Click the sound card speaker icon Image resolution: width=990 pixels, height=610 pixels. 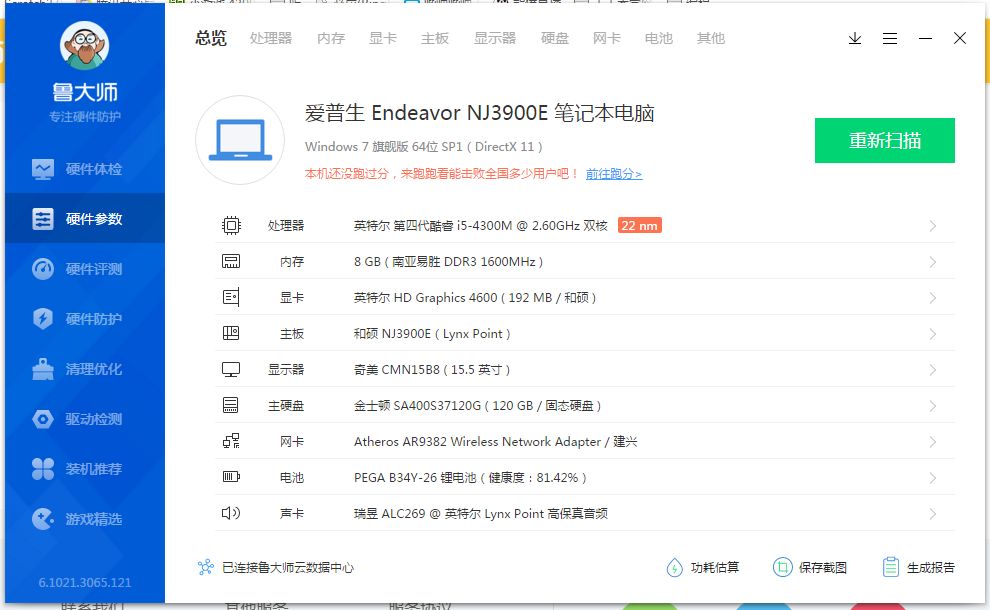231,513
